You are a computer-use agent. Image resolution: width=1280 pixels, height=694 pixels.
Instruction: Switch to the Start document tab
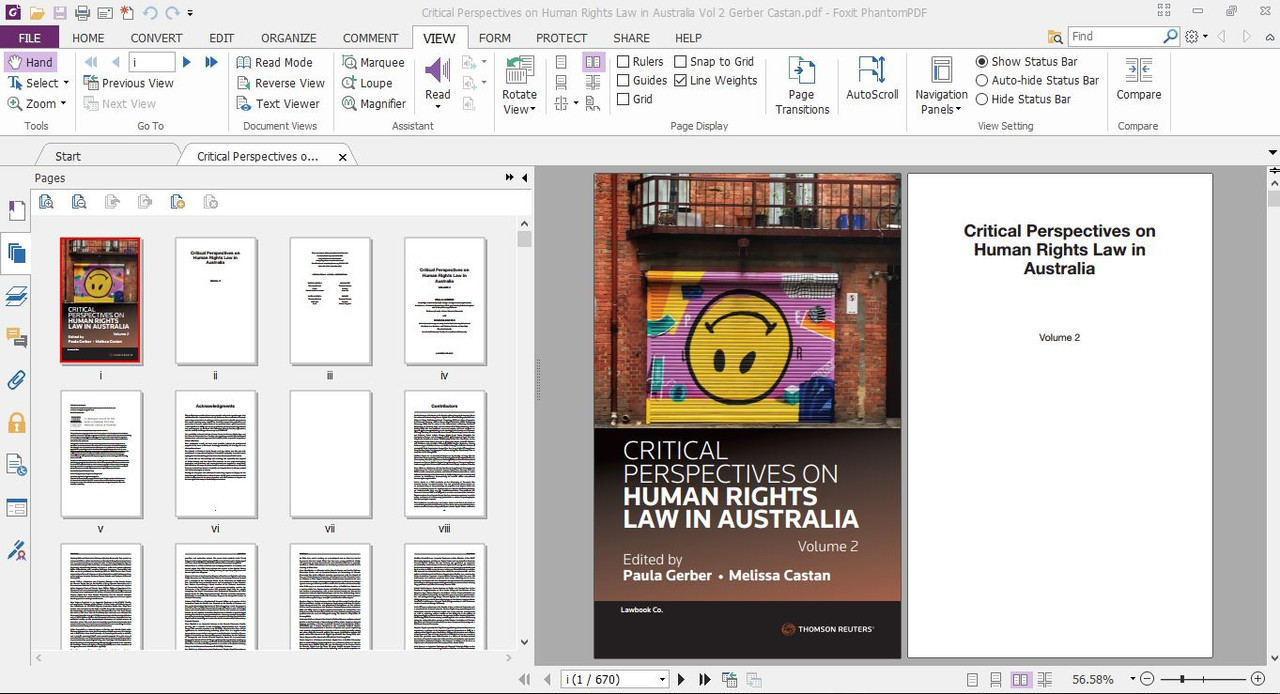(x=68, y=156)
